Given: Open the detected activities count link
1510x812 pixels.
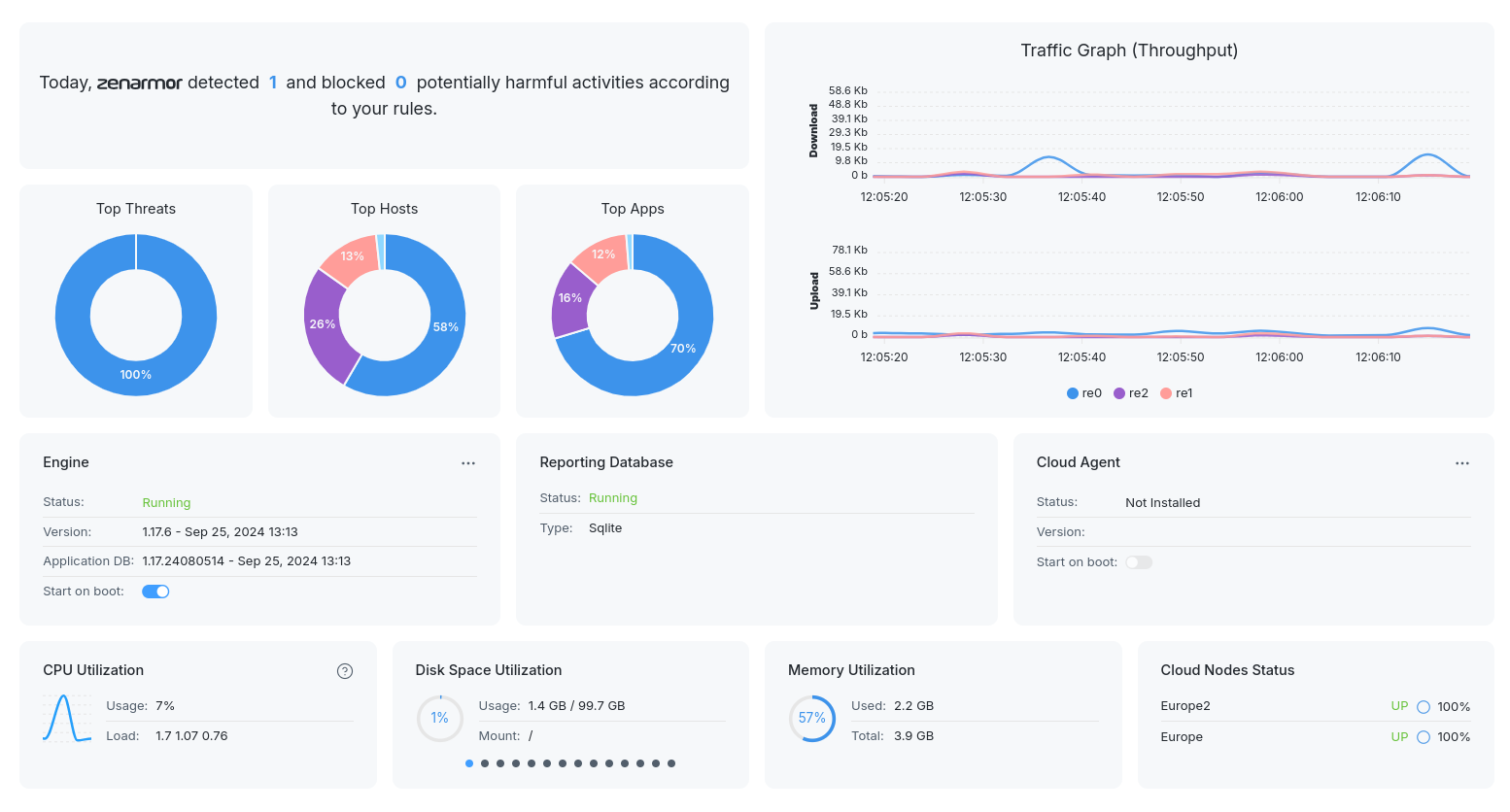Looking at the screenshot, I should coord(273,83).
